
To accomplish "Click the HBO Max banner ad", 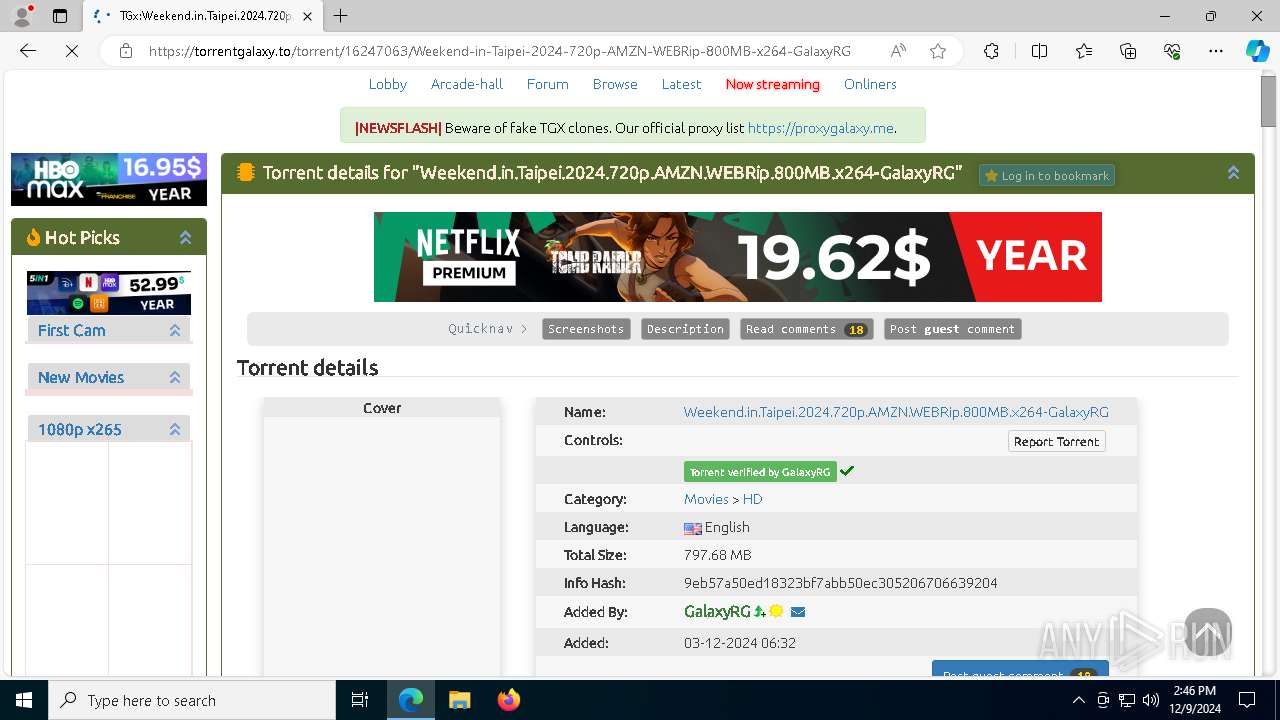I will click(109, 179).
